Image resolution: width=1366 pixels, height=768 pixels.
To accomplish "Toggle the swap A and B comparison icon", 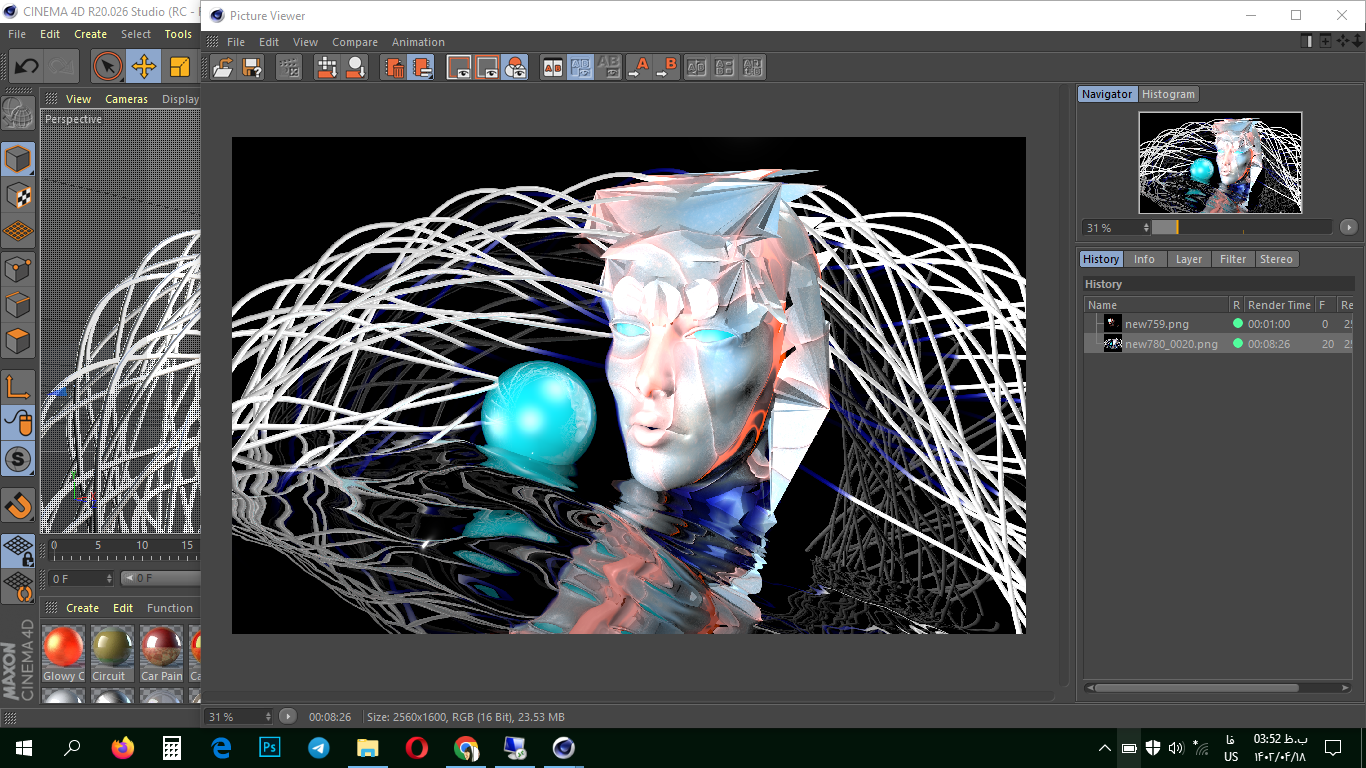I will click(x=695, y=67).
